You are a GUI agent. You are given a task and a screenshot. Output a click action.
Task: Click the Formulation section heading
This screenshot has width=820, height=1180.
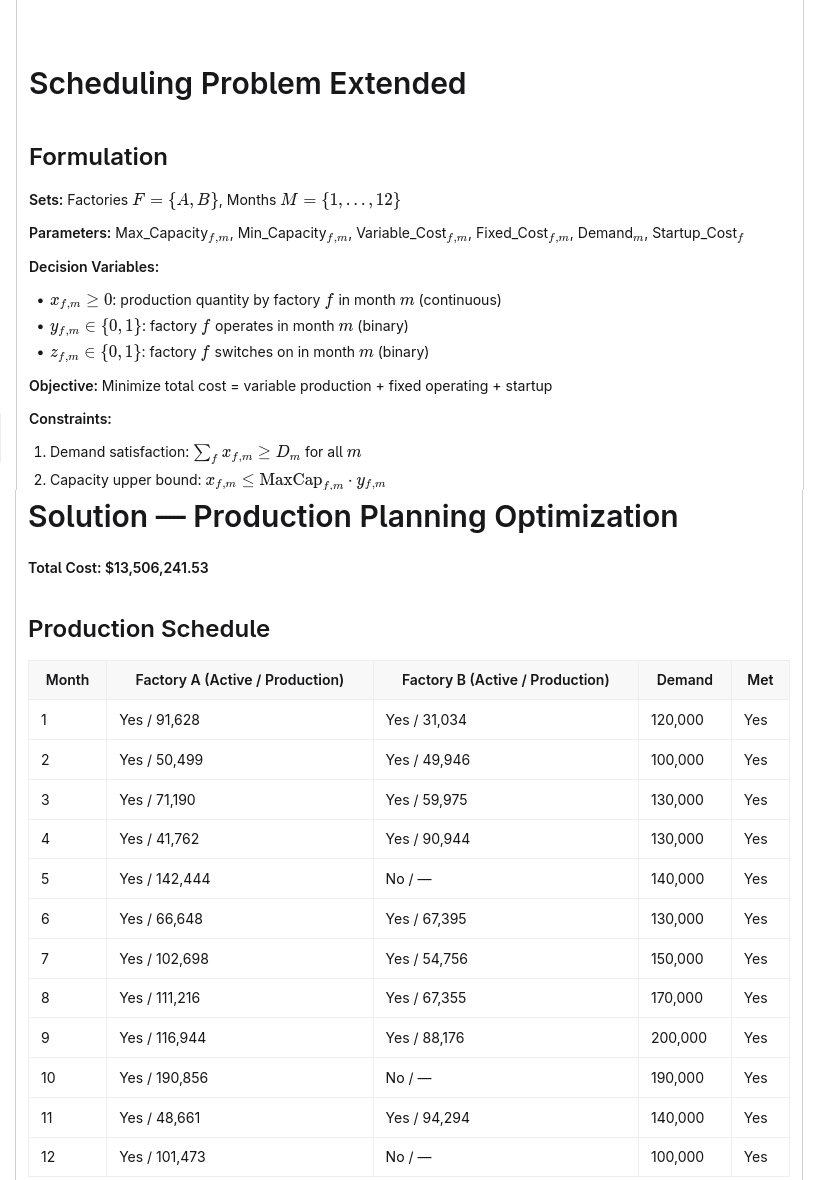point(98,157)
